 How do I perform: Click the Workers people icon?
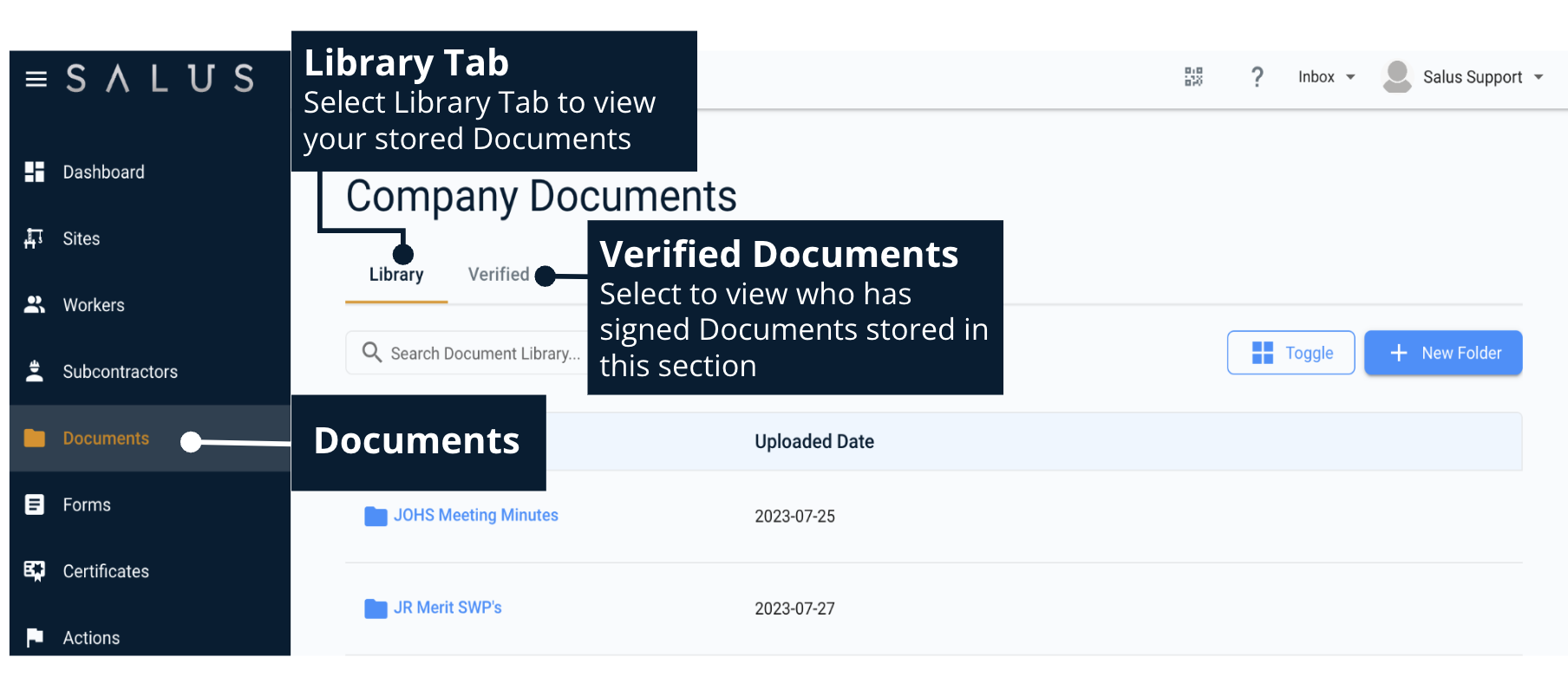pyautogui.click(x=35, y=305)
